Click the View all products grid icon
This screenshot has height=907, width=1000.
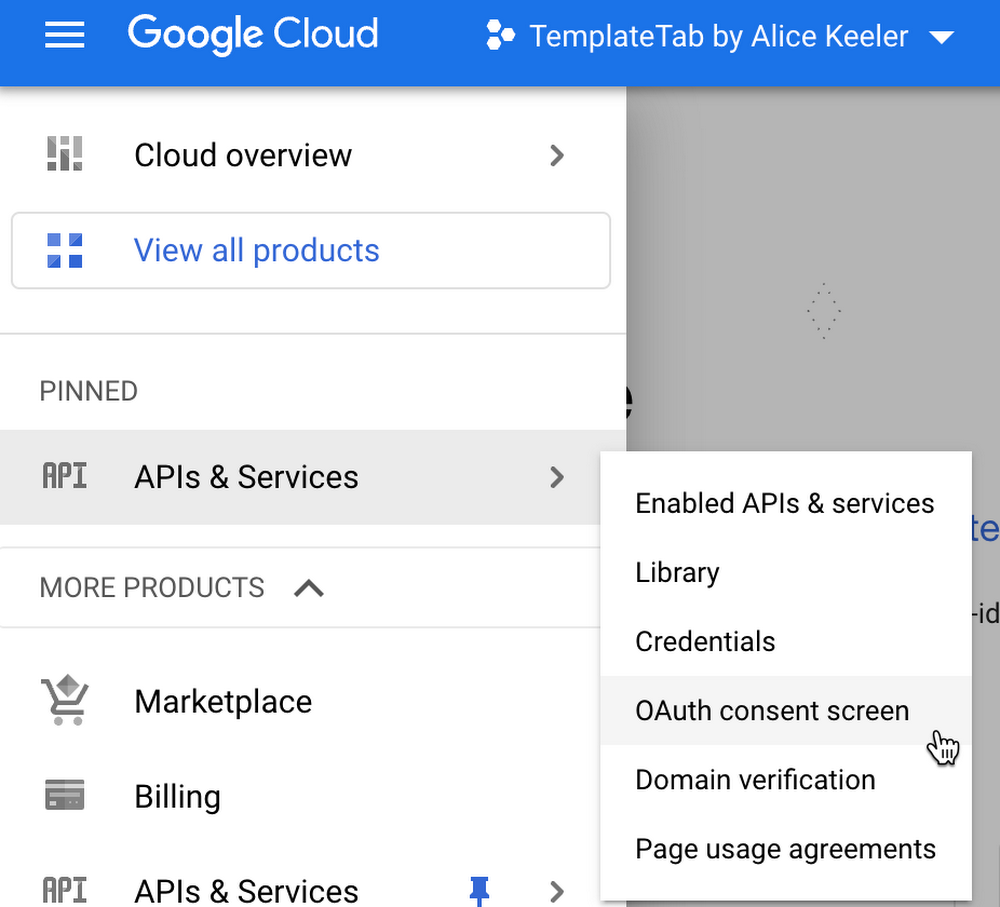[65, 250]
